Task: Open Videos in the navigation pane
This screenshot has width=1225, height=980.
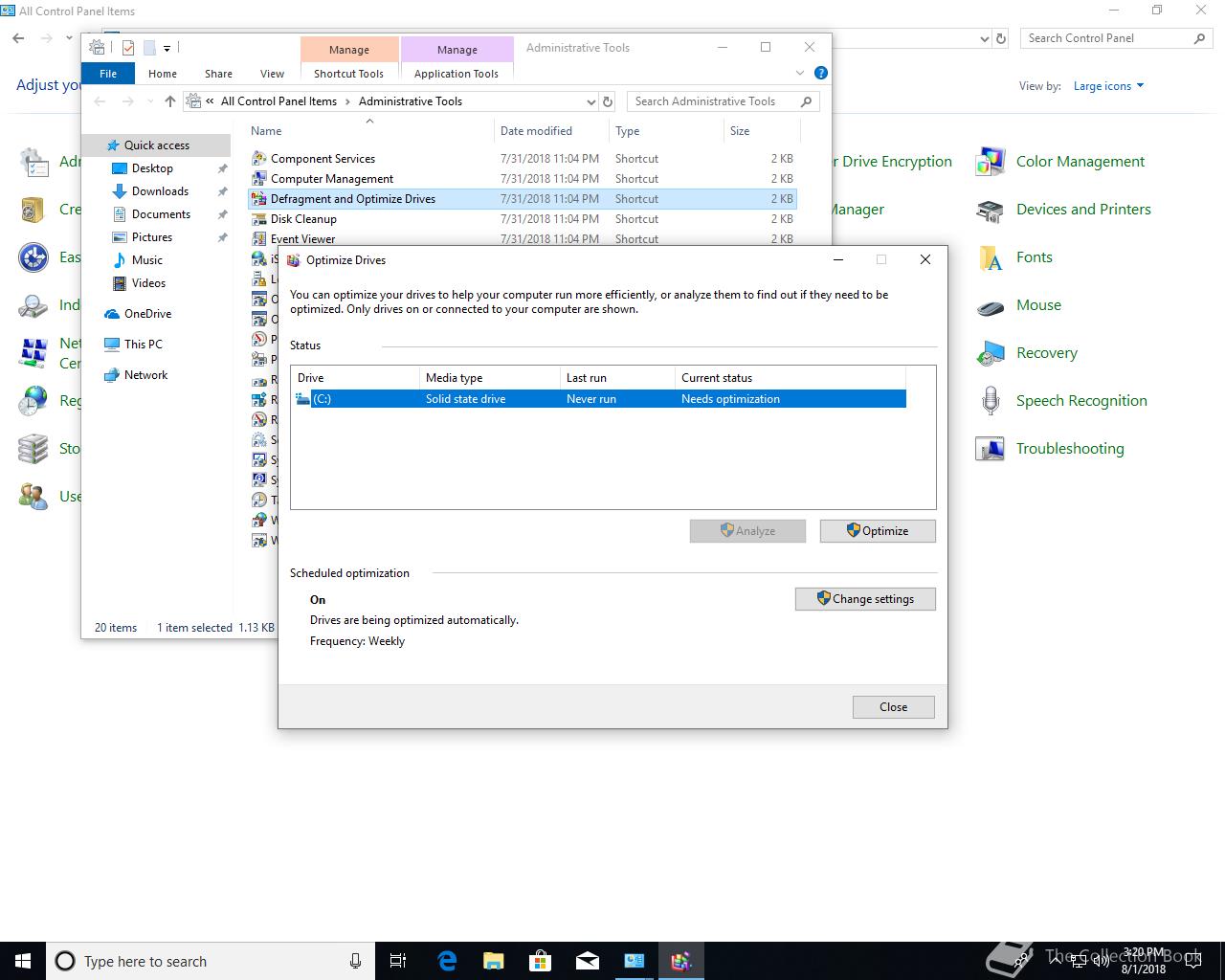Action: pos(148,283)
